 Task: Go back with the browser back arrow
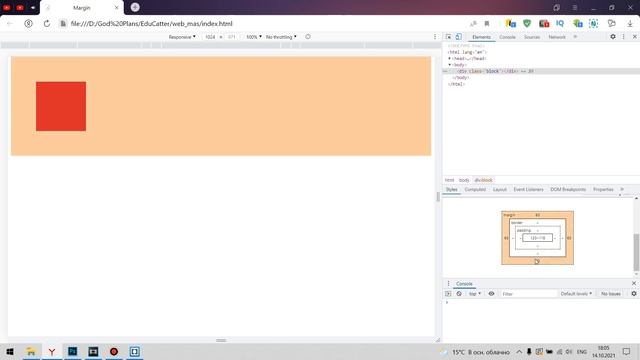tap(10, 24)
